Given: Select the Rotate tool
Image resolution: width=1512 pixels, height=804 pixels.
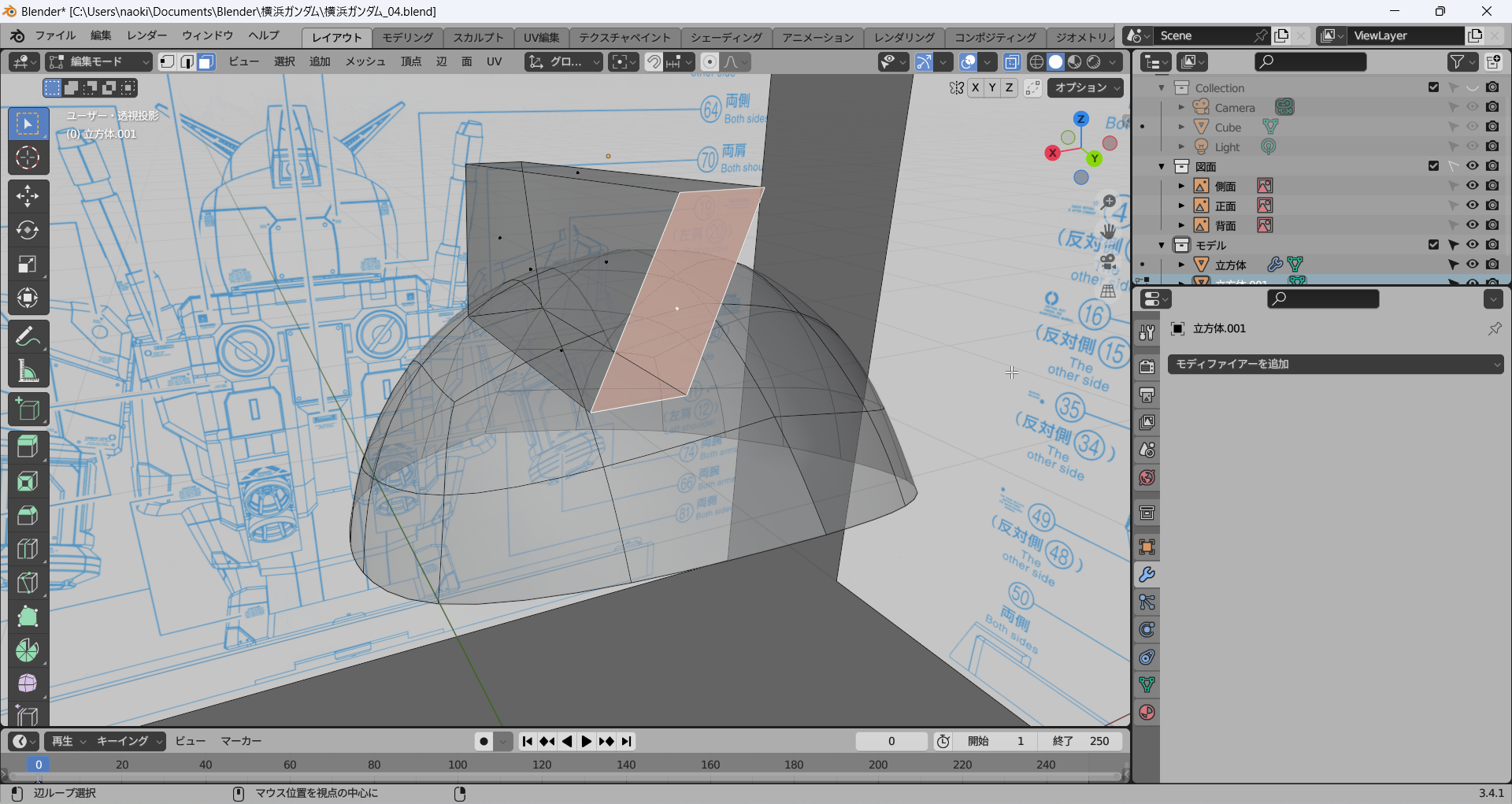Looking at the screenshot, I should point(28,230).
